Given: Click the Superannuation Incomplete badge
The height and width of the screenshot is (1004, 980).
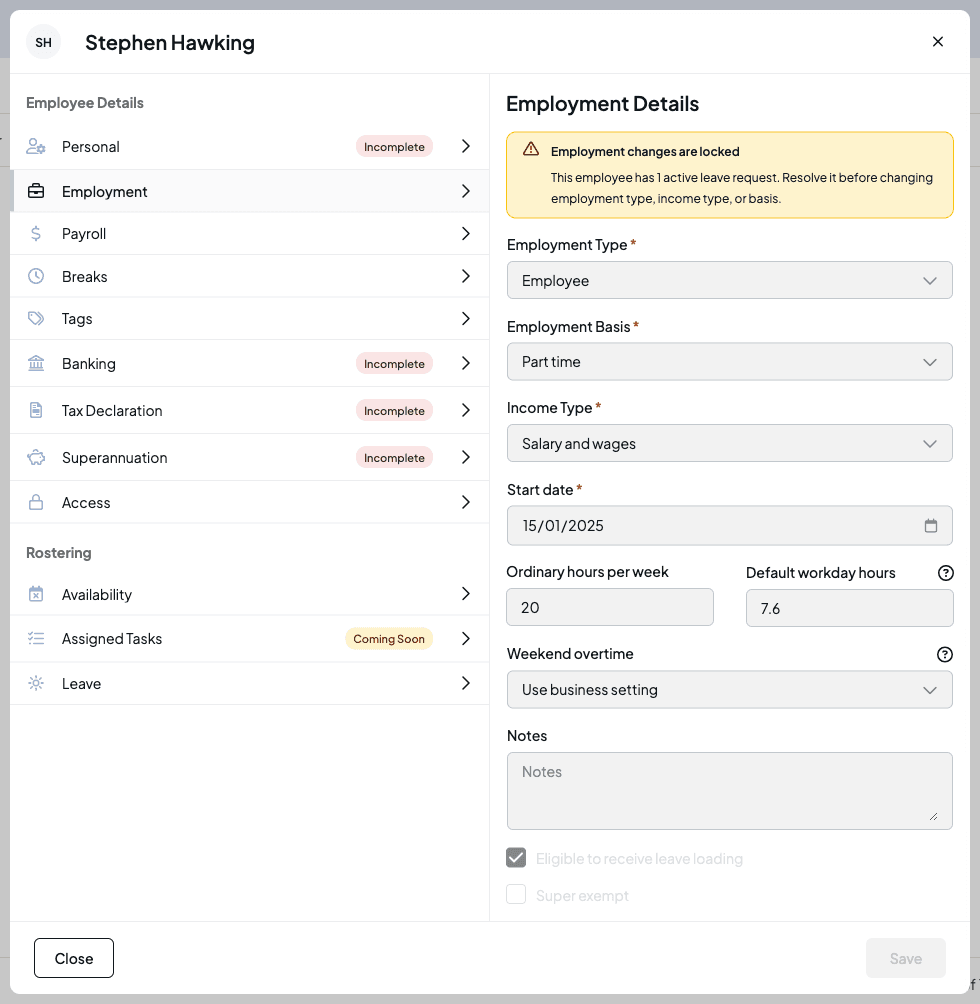Looking at the screenshot, I should tap(394, 457).
